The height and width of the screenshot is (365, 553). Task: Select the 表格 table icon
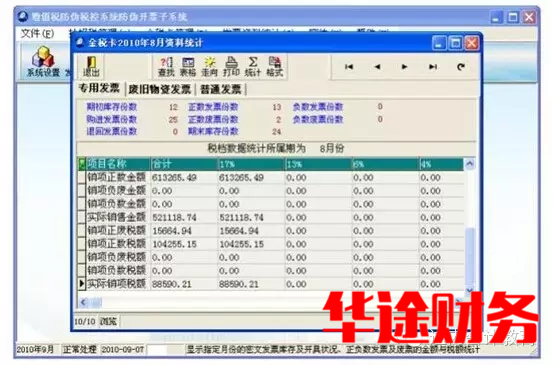pyautogui.click(x=188, y=67)
